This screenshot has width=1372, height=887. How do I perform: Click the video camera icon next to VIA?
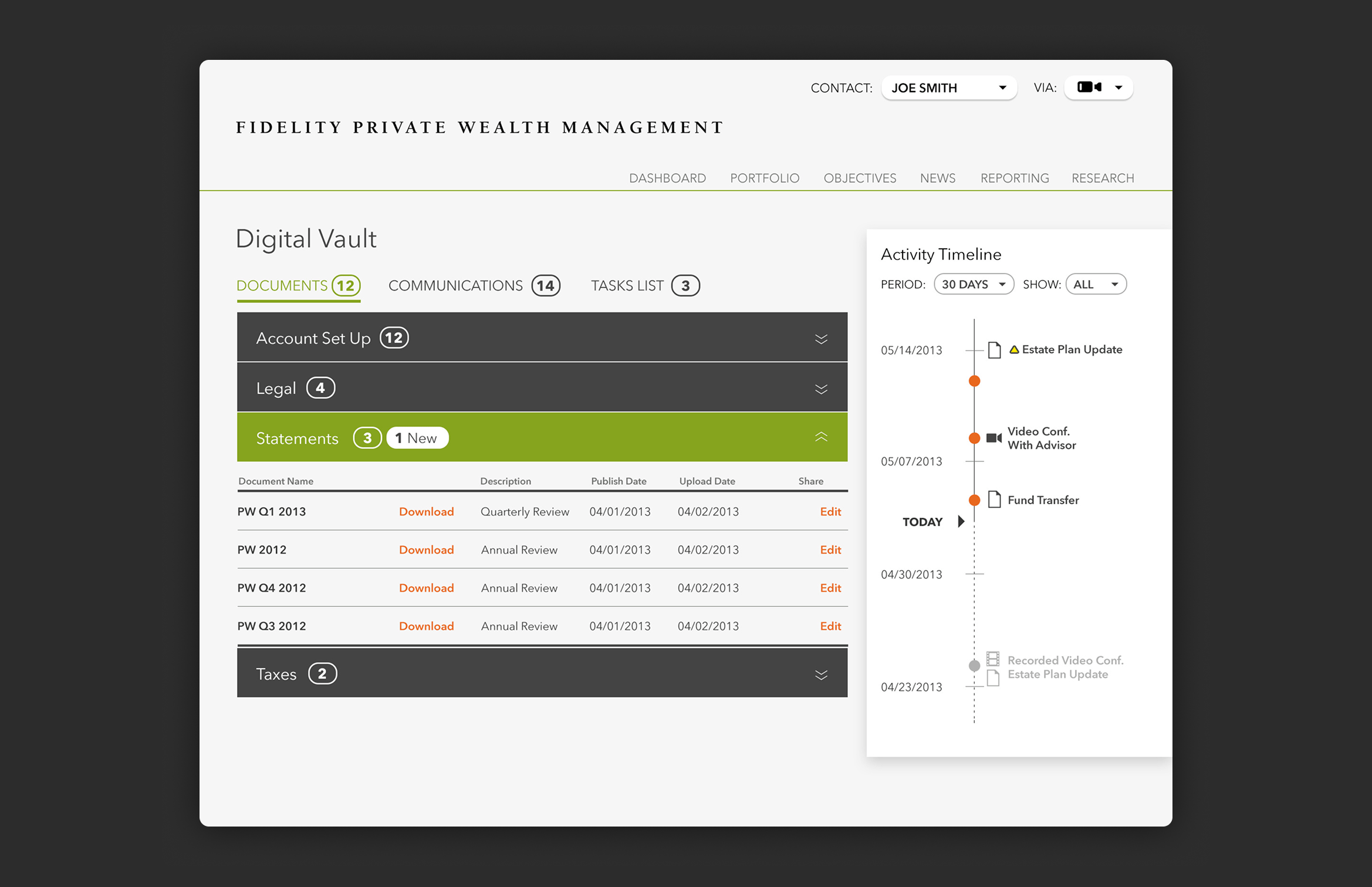pyautogui.click(x=1089, y=87)
